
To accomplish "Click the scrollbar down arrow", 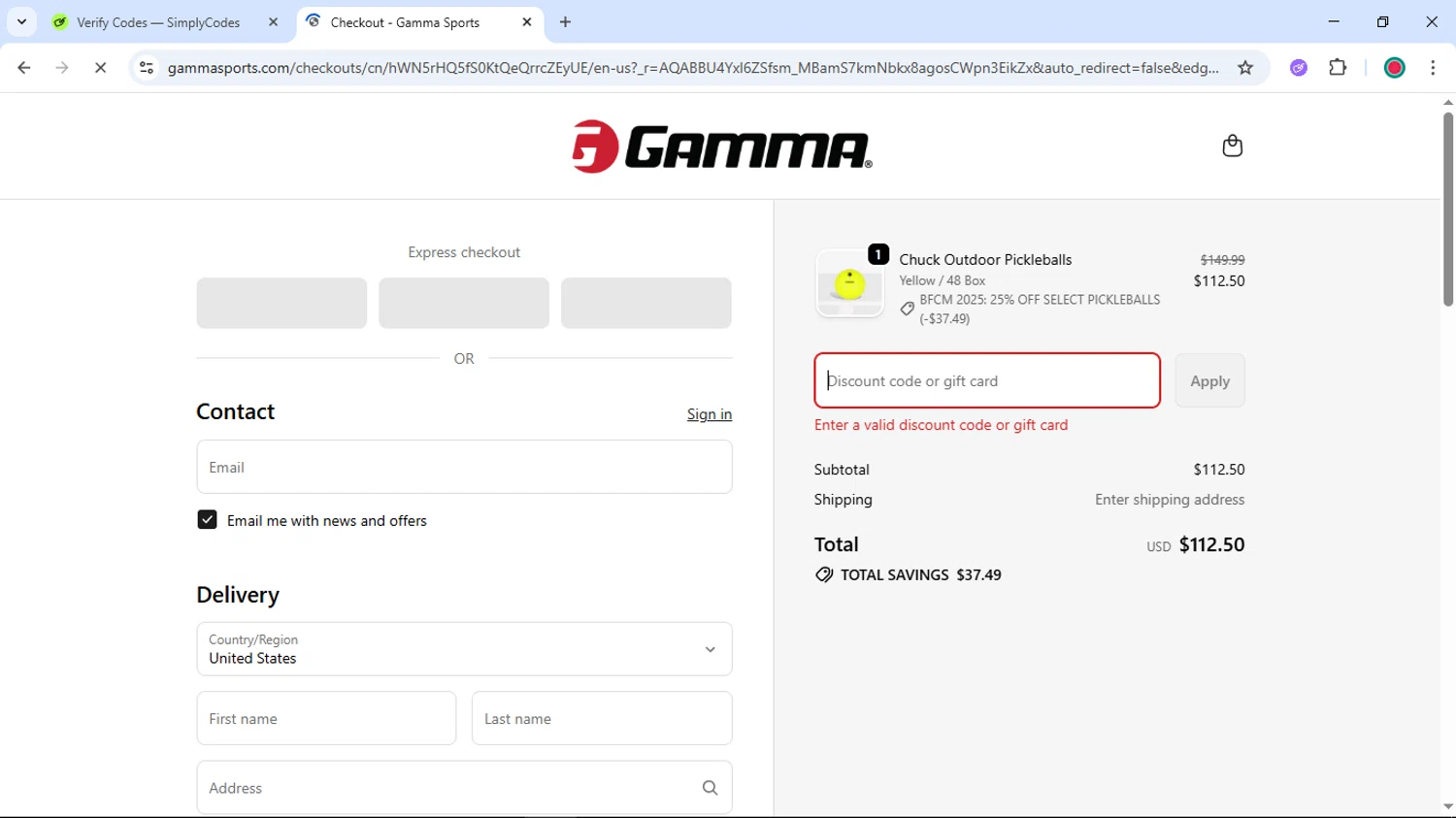I will point(1447,807).
